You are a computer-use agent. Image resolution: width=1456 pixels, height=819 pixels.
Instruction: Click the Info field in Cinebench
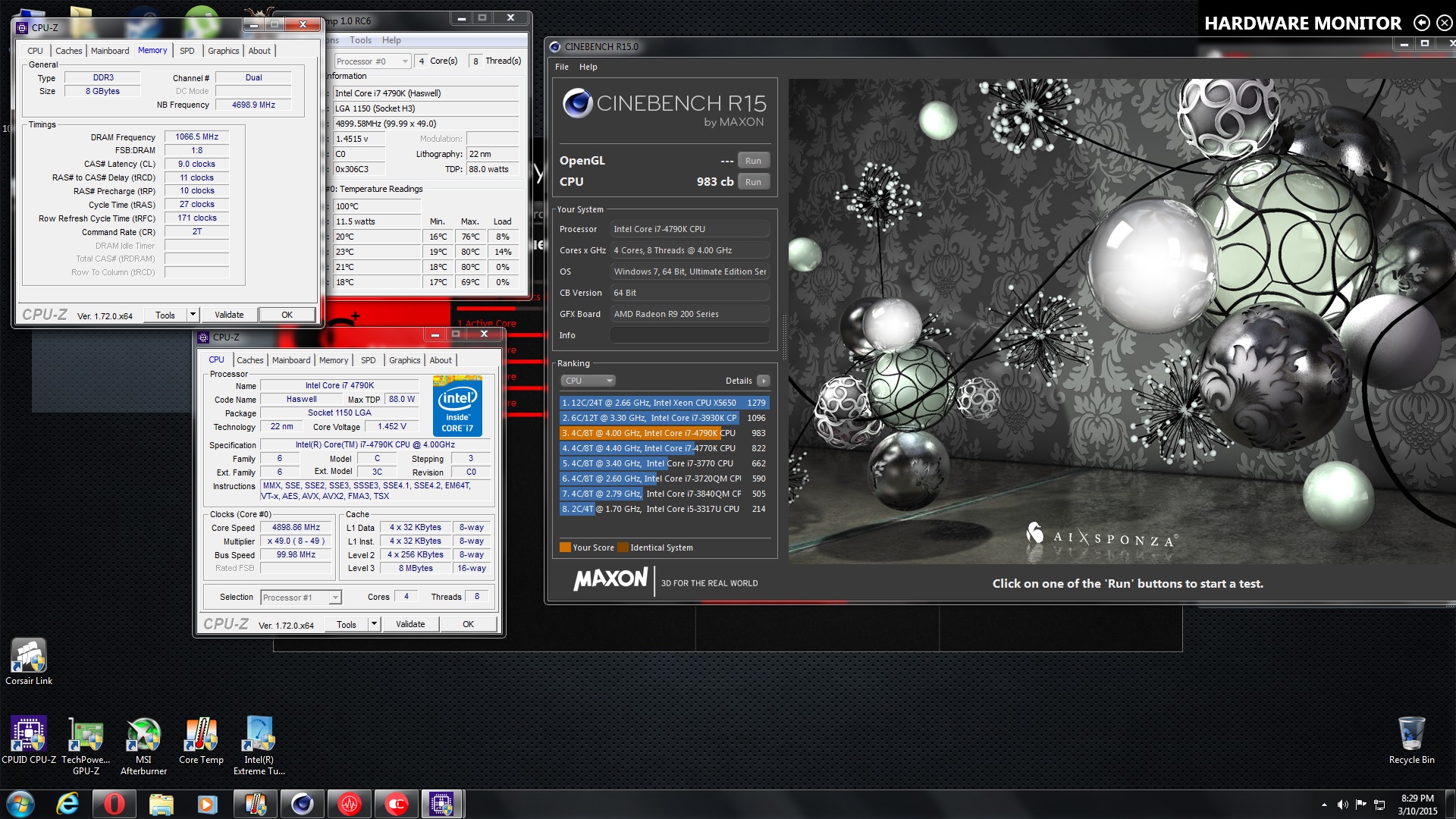coord(690,335)
